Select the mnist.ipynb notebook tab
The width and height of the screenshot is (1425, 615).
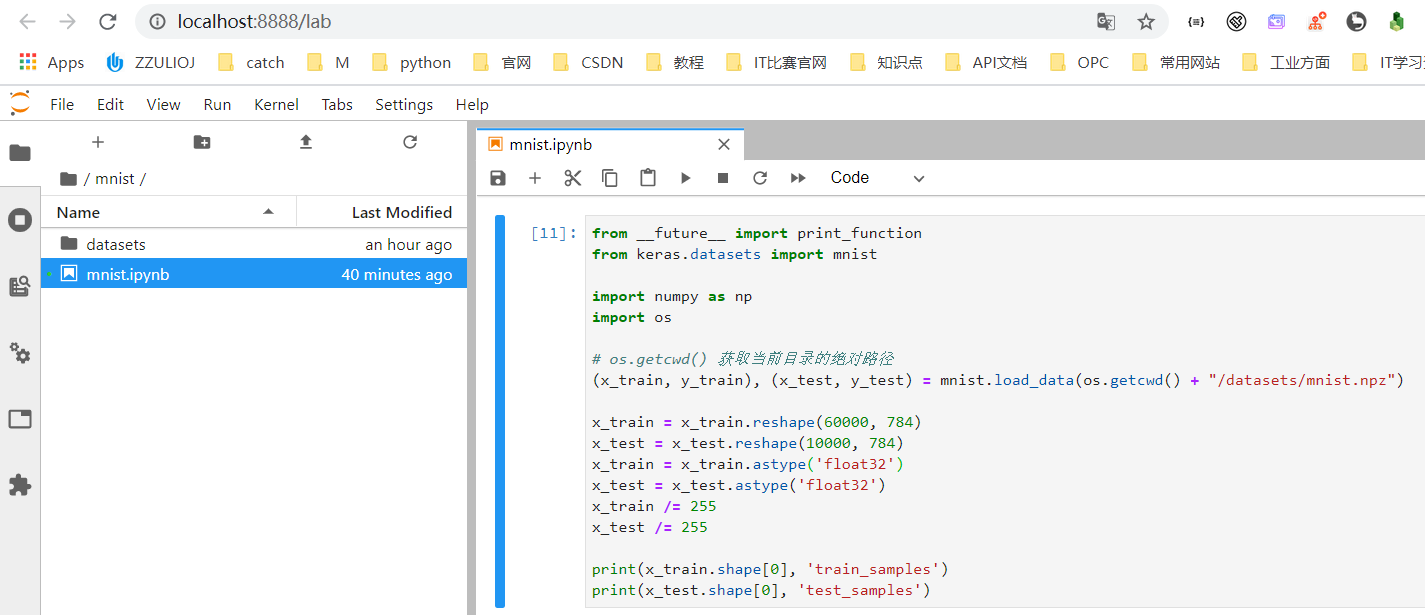(x=610, y=144)
